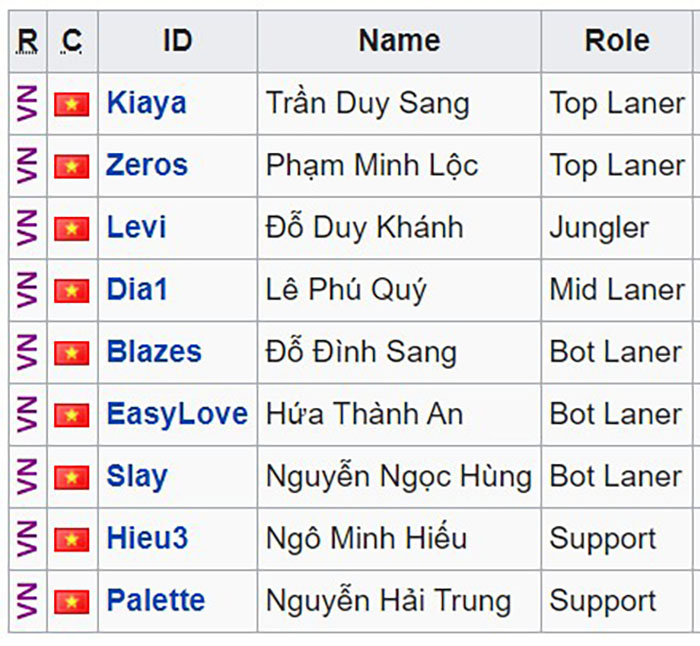
Task: Follow the EasyLove player link
Action: [177, 414]
